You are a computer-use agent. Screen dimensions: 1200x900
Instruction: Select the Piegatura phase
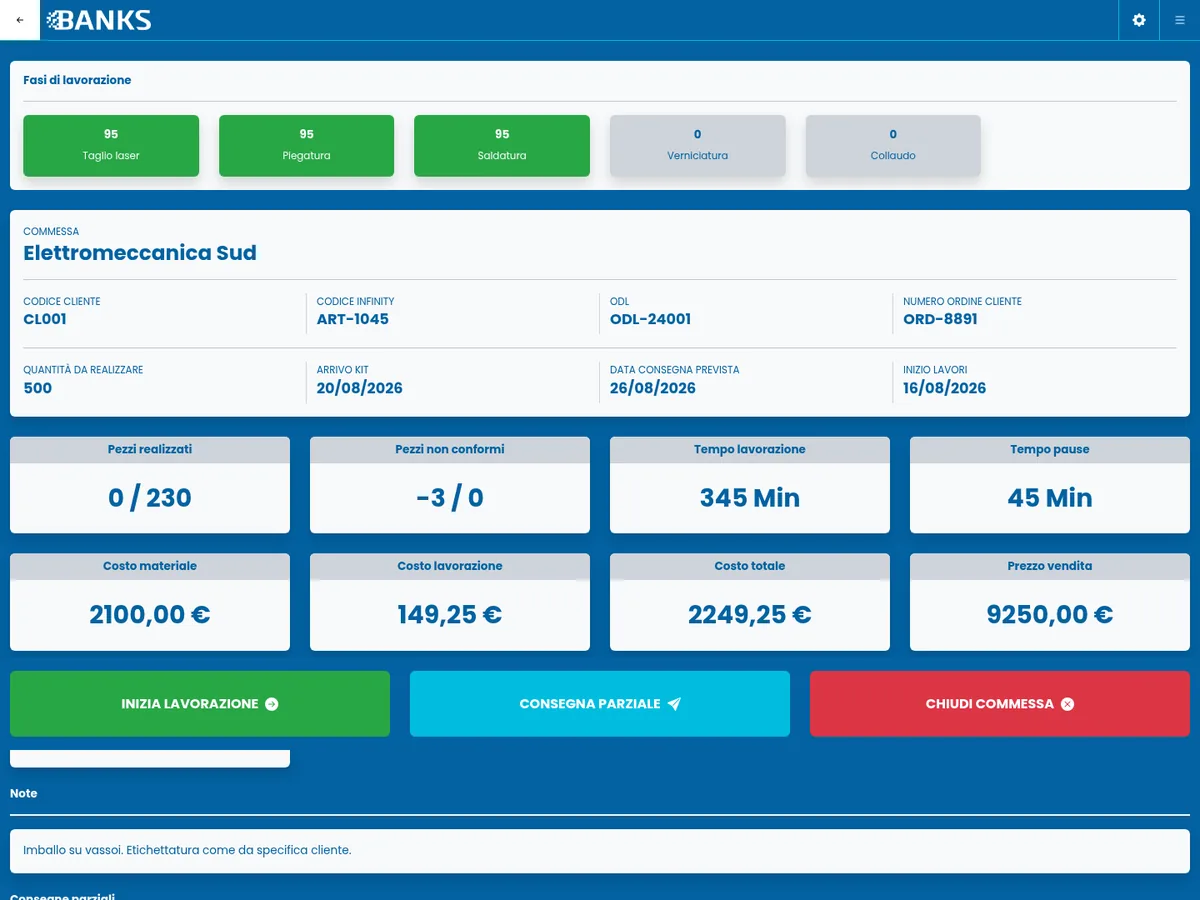coord(306,146)
